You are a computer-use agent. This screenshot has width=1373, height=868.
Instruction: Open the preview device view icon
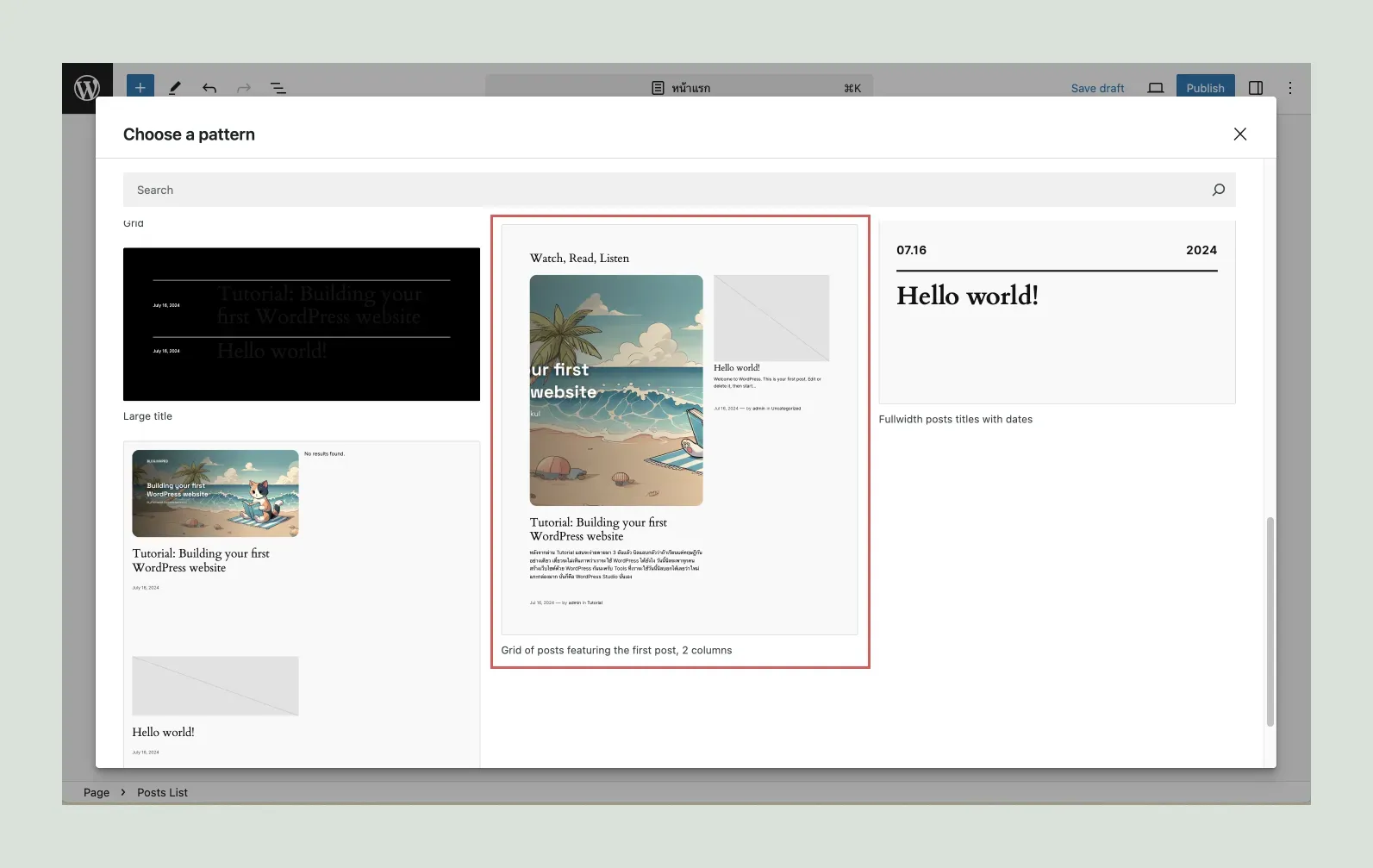click(1156, 88)
